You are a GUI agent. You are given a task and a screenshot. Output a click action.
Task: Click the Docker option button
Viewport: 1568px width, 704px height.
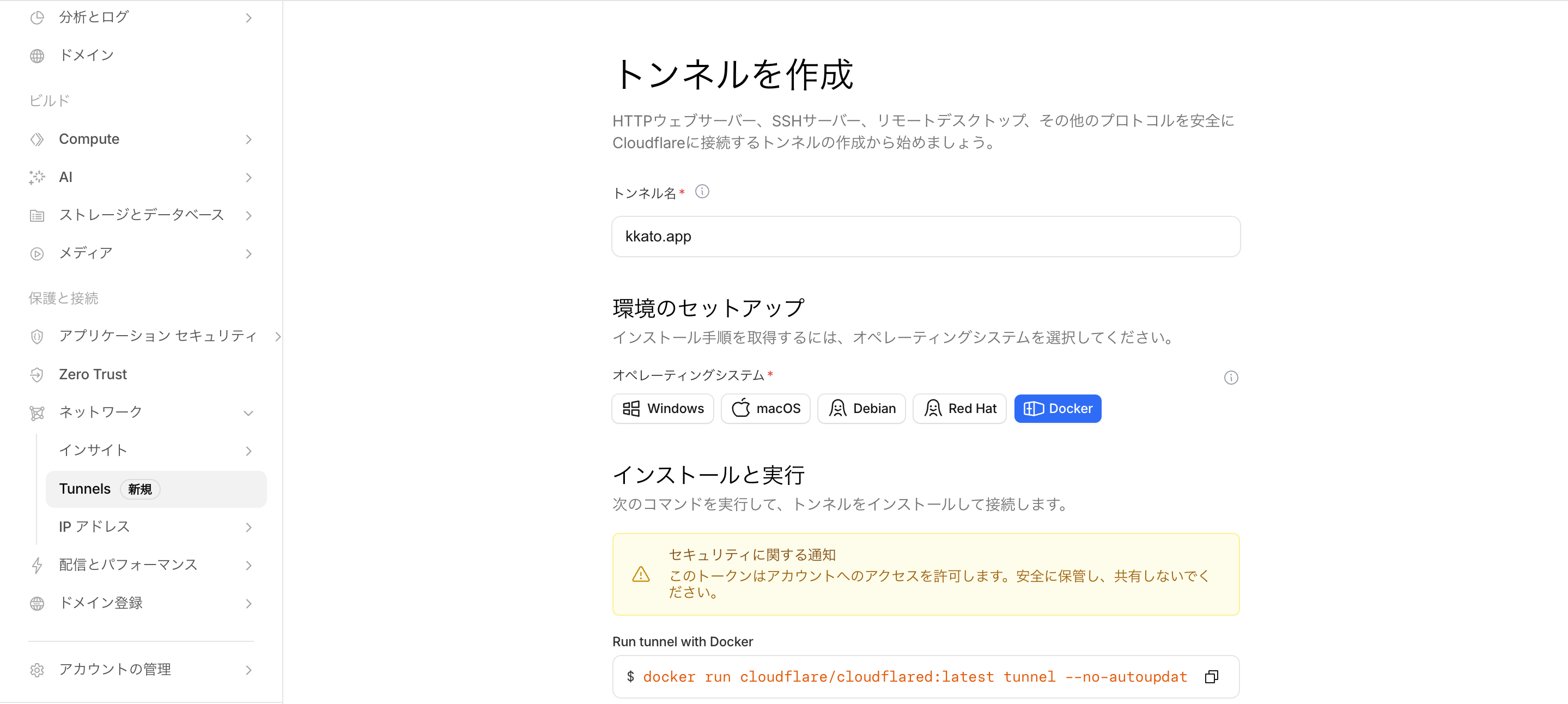click(x=1058, y=408)
